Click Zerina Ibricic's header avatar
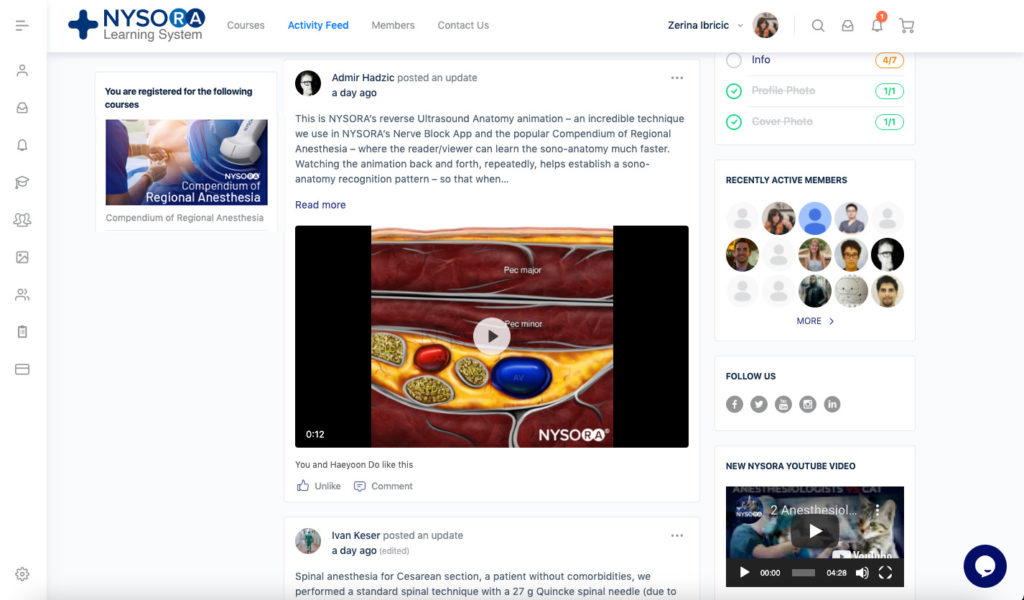Image resolution: width=1024 pixels, height=600 pixels. tap(765, 25)
